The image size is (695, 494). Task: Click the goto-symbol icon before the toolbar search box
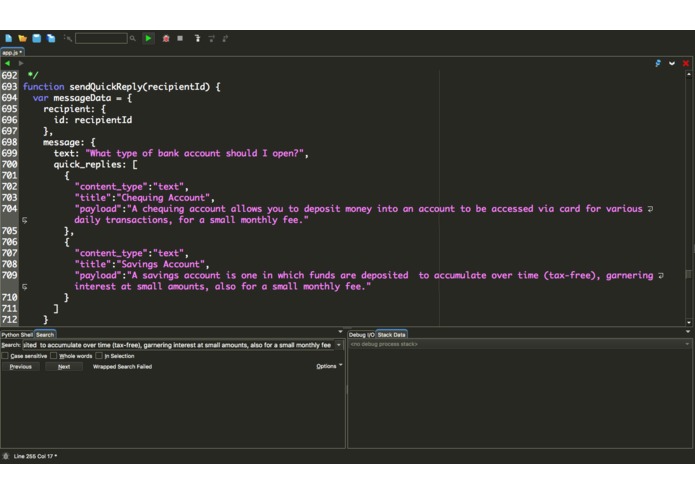pyautogui.click(x=68, y=39)
